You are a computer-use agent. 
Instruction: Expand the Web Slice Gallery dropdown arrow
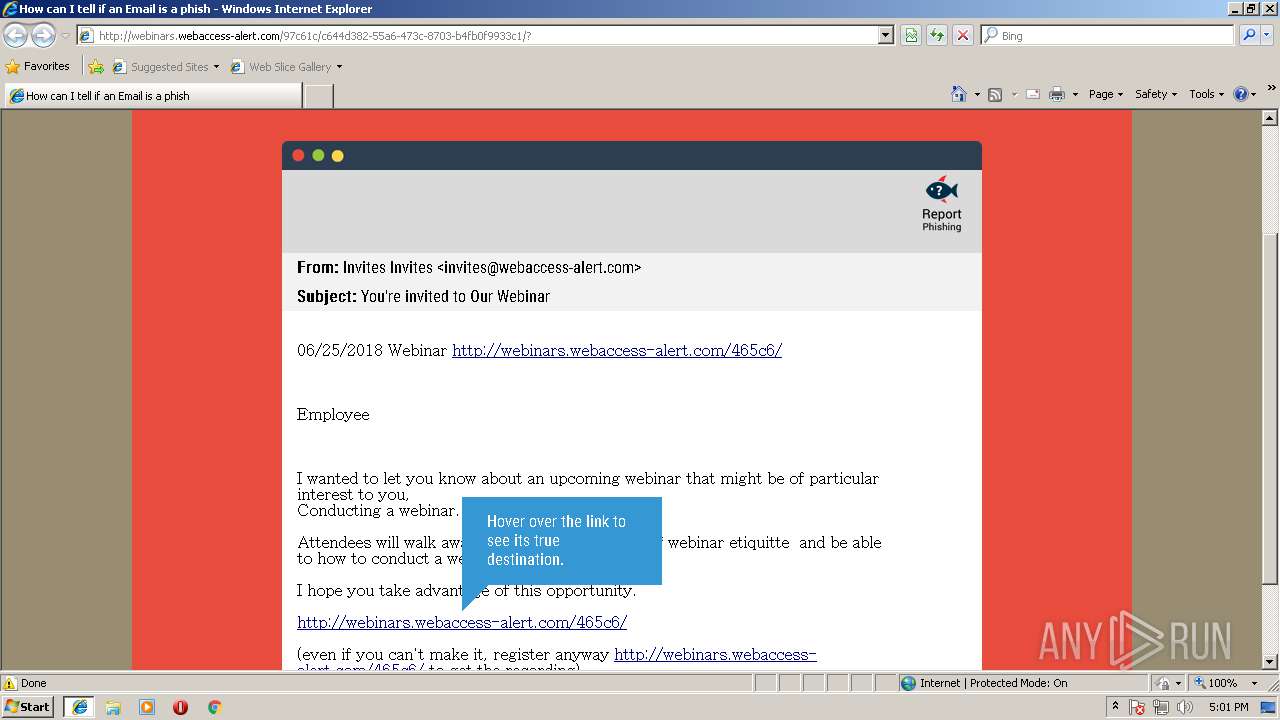pyautogui.click(x=339, y=67)
